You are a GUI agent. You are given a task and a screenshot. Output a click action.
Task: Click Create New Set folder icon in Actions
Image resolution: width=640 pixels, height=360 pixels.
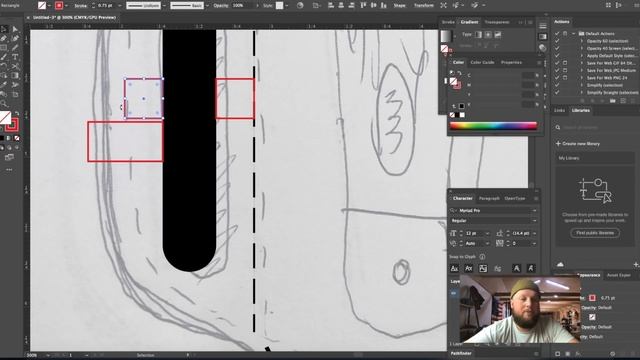[612, 100]
